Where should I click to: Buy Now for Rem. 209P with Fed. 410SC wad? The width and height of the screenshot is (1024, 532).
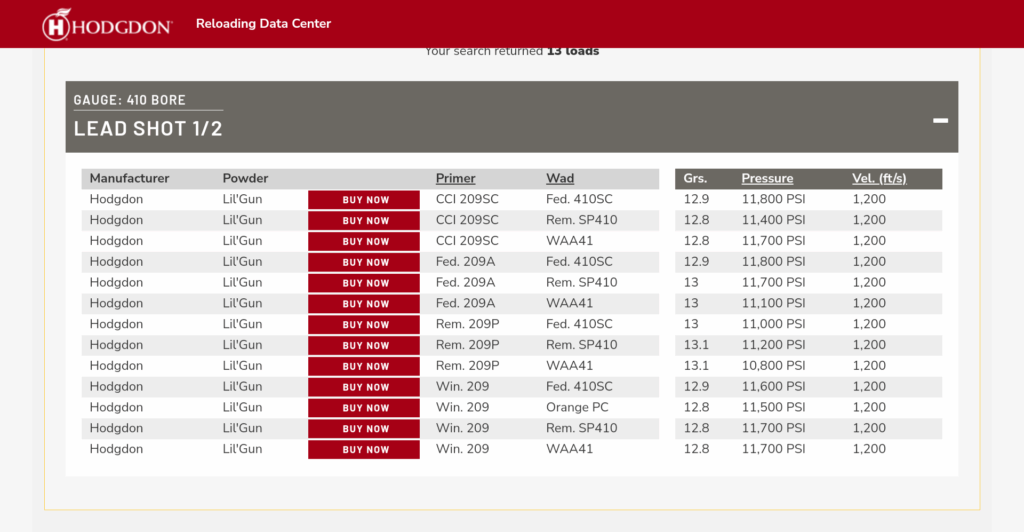point(364,325)
